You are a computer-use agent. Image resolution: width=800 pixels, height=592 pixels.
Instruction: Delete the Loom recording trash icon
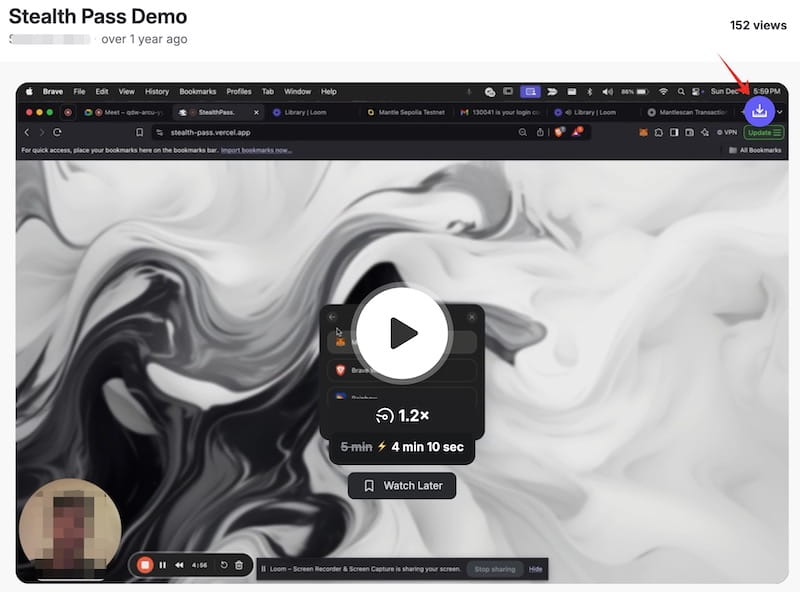click(239, 565)
